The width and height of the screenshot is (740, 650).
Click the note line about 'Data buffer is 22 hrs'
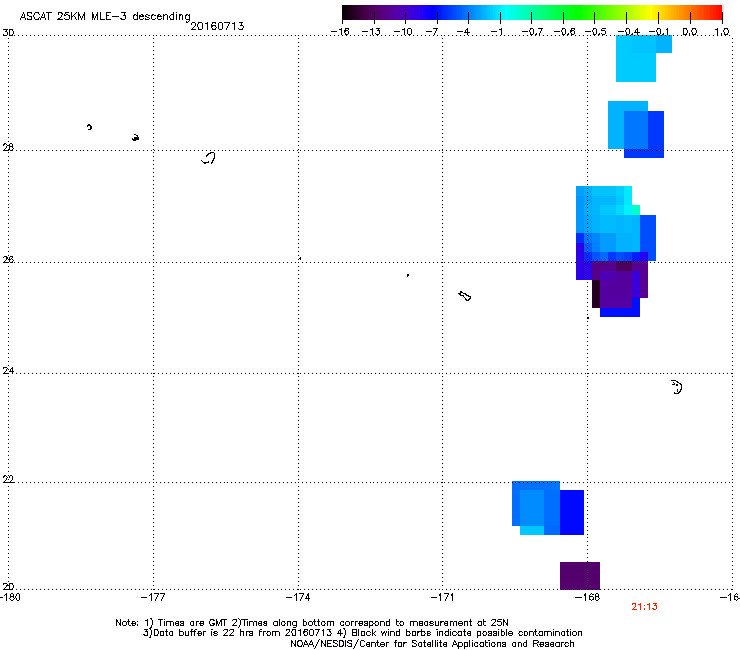[362, 633]
